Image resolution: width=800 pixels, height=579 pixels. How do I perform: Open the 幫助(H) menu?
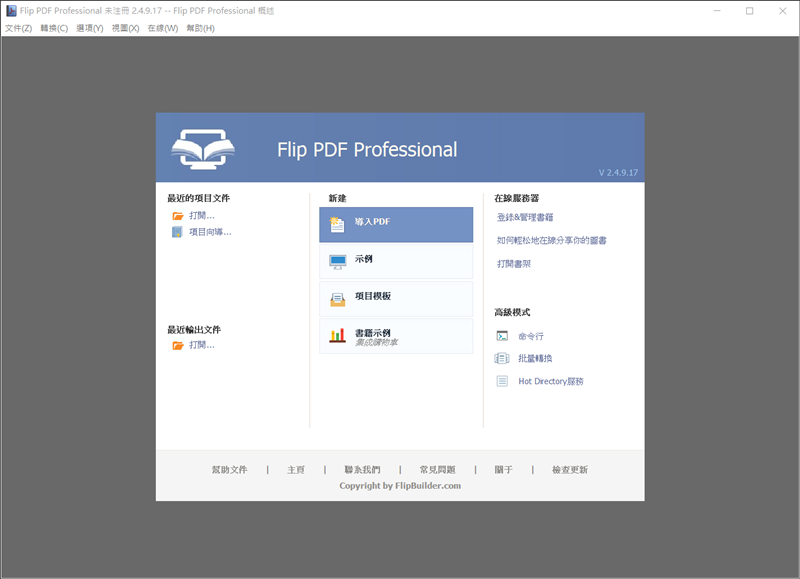coord(201,28)
